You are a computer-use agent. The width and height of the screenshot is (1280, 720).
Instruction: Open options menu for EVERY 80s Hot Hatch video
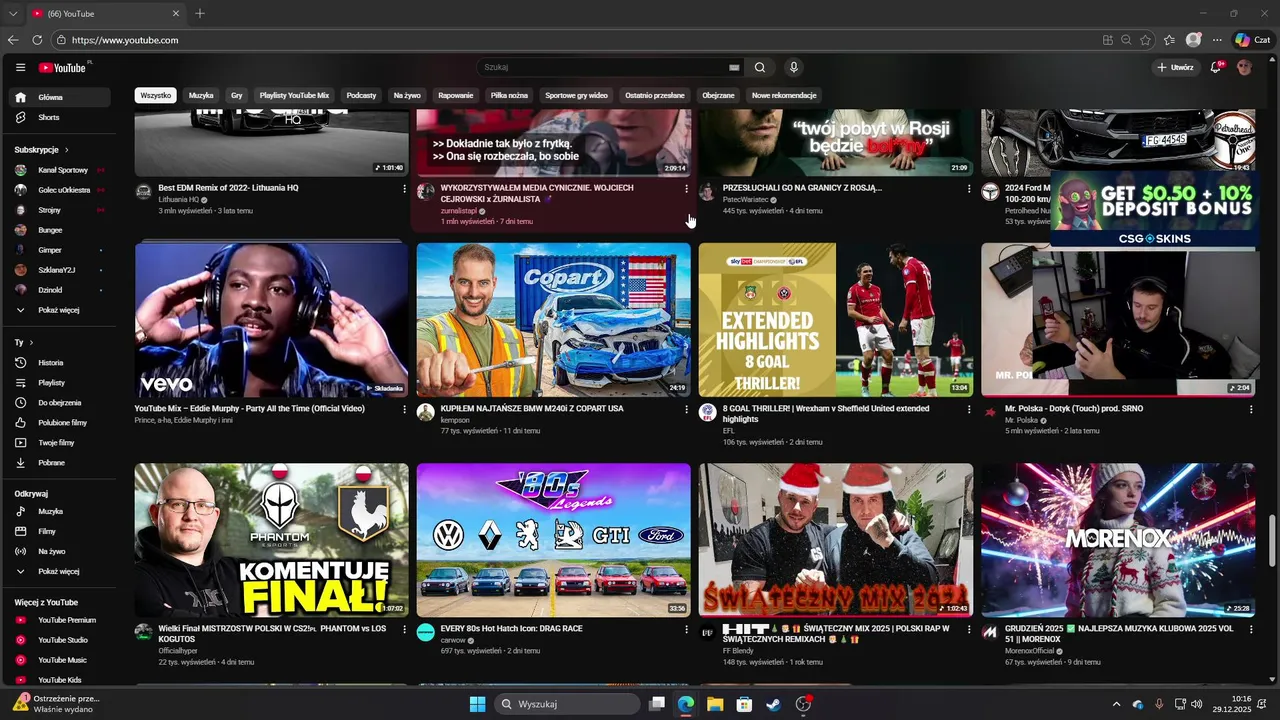(x=686, y=629)
